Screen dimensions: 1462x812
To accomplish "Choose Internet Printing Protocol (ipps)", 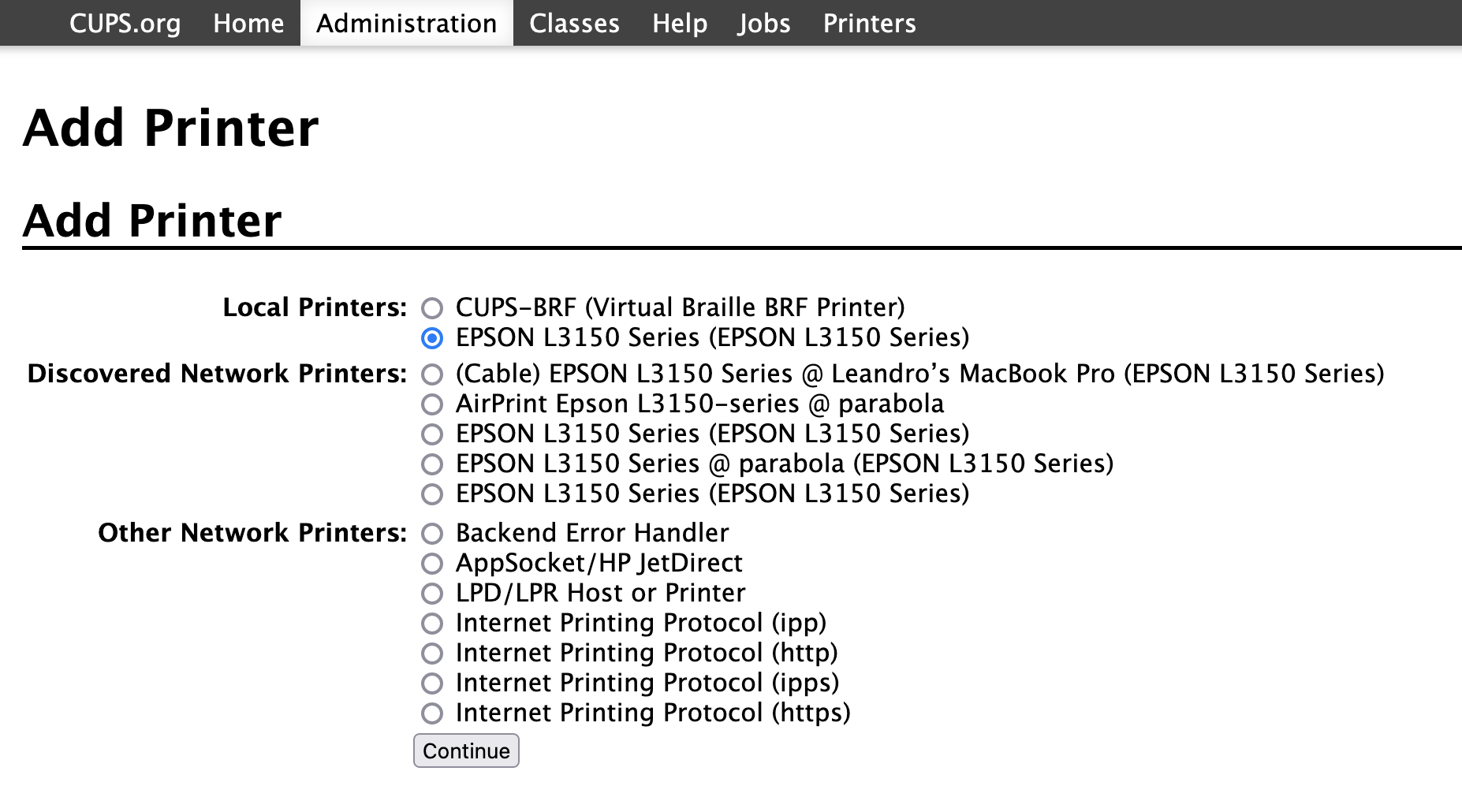I will (x=432, y=683).
